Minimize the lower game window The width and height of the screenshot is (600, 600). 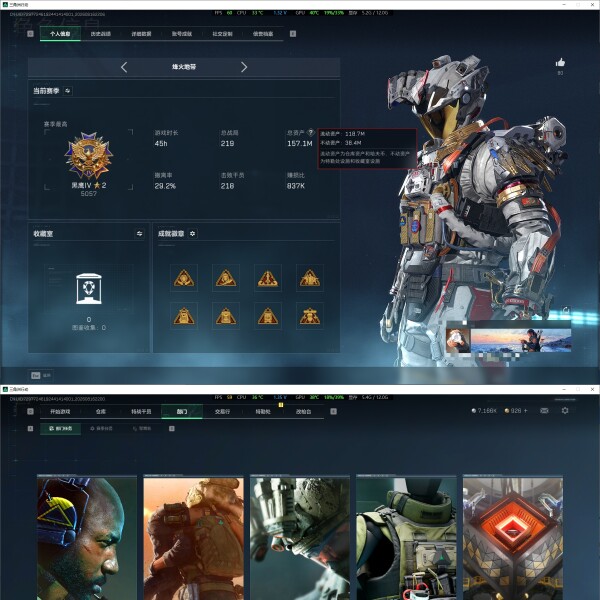pyautogui.click(x=564, y=389)
